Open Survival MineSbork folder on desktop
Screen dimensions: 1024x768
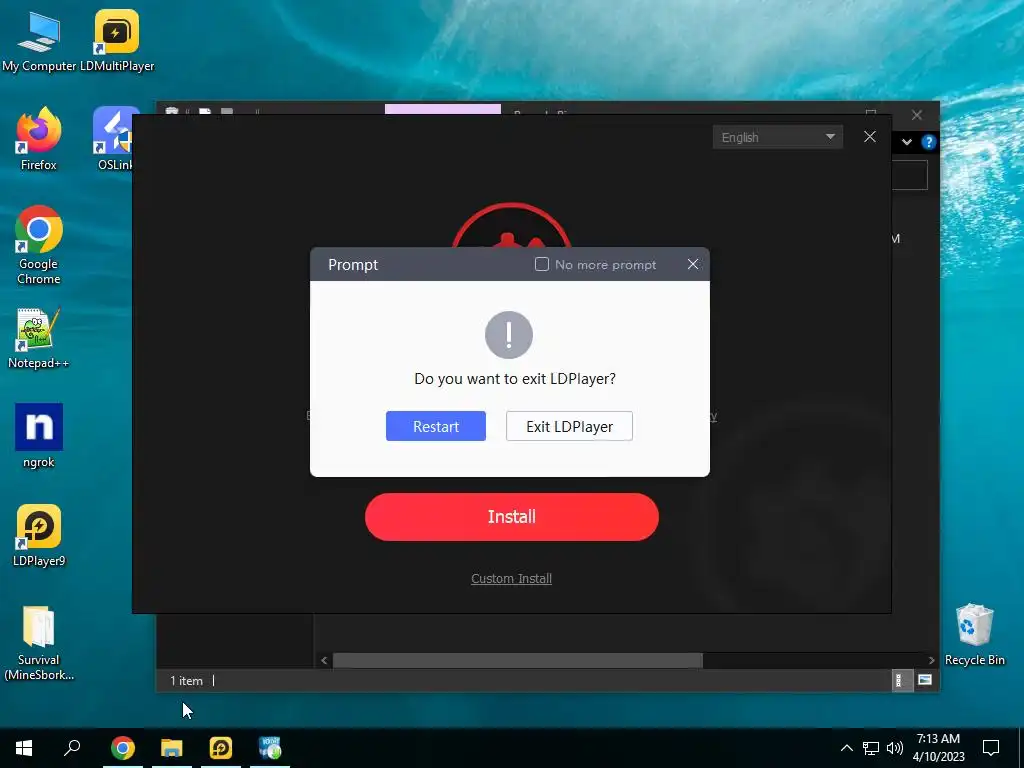[39, 643]
